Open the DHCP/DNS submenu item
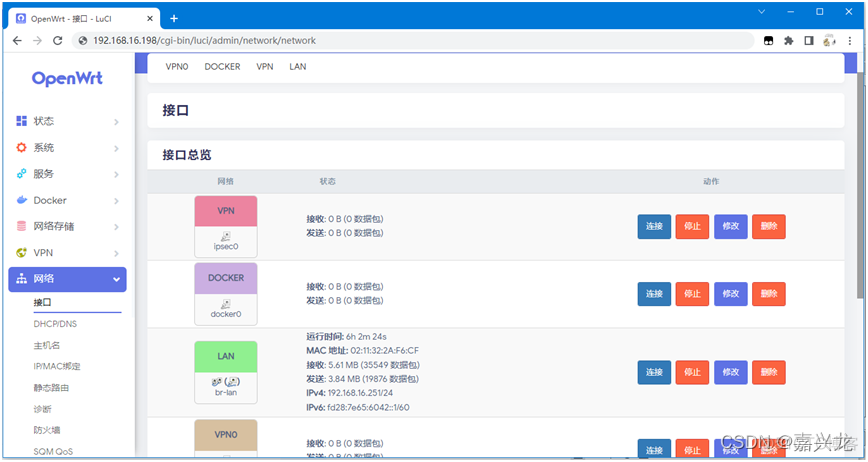868x462 pixels. [55, 324]
